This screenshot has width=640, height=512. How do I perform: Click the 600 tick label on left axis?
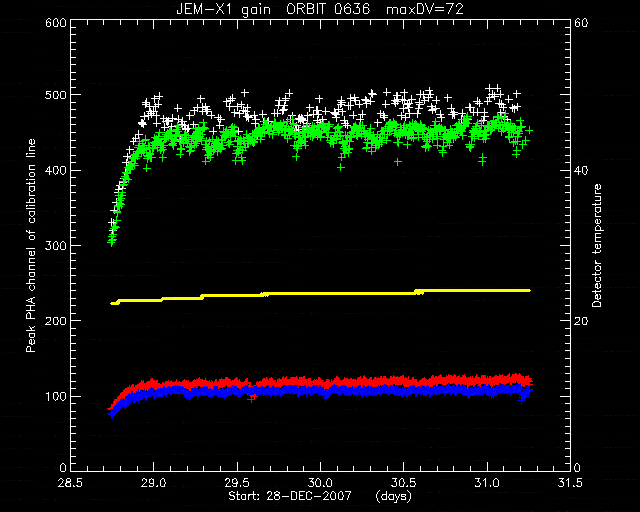(x=56, y=23)
